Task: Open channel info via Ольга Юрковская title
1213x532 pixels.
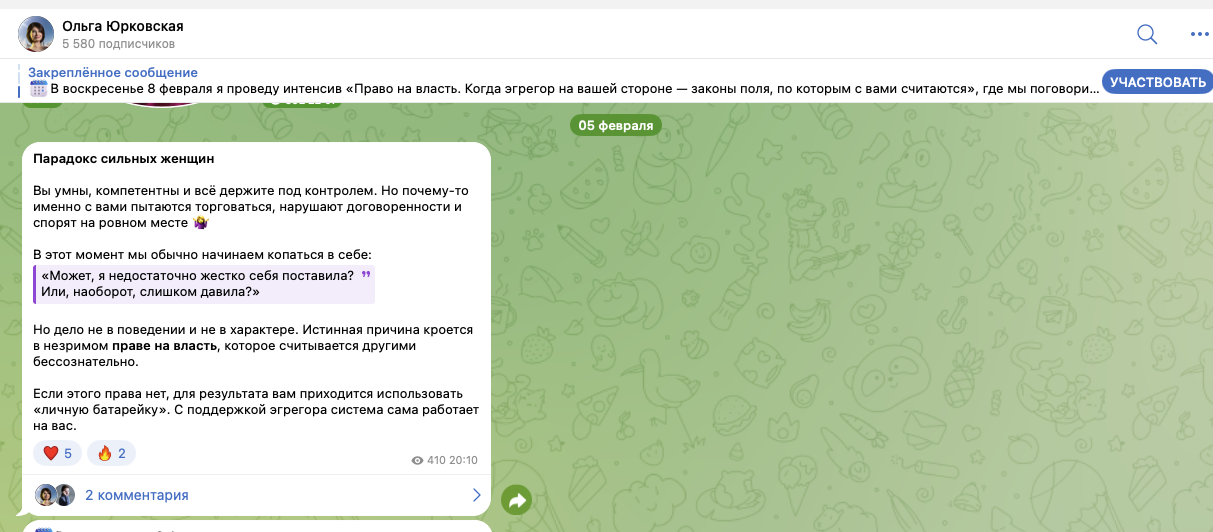Action: 122,26
